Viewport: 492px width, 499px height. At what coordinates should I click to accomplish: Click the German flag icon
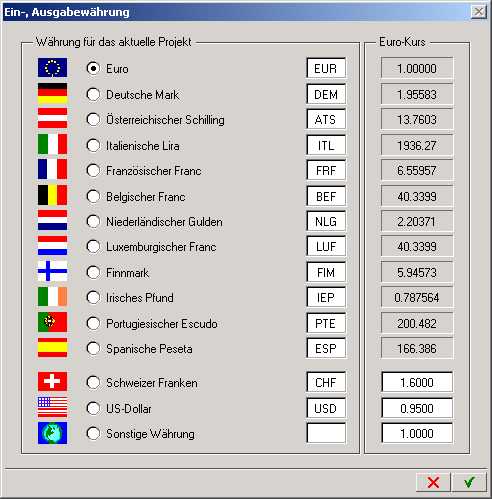pos(52,94)
